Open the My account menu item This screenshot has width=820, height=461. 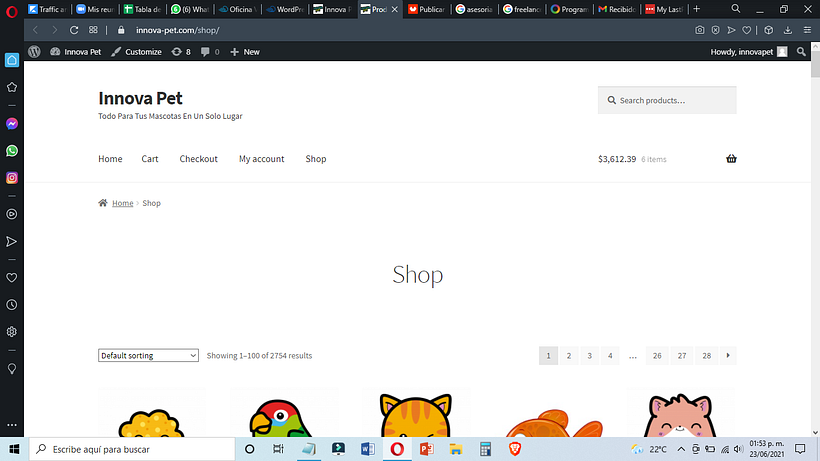[x=261, y=159]
